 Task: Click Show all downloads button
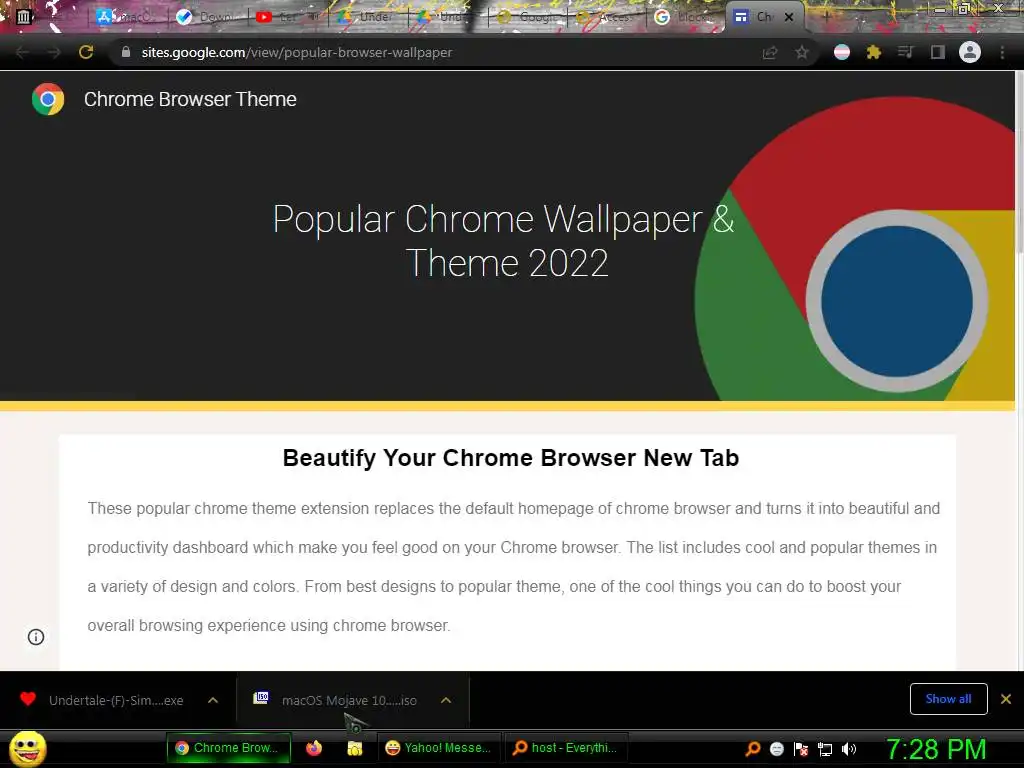coord(948,699)
